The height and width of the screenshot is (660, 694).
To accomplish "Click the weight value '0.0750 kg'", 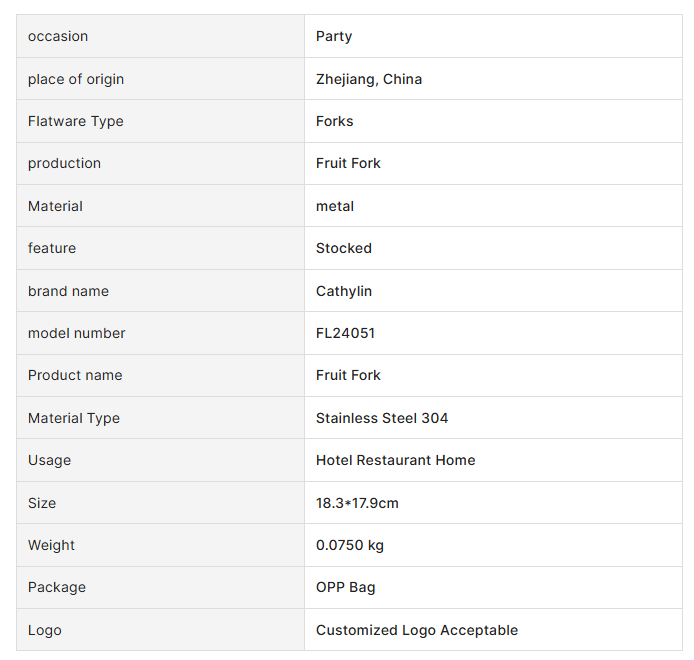I will pyautogui.click(x=350, y=545).
